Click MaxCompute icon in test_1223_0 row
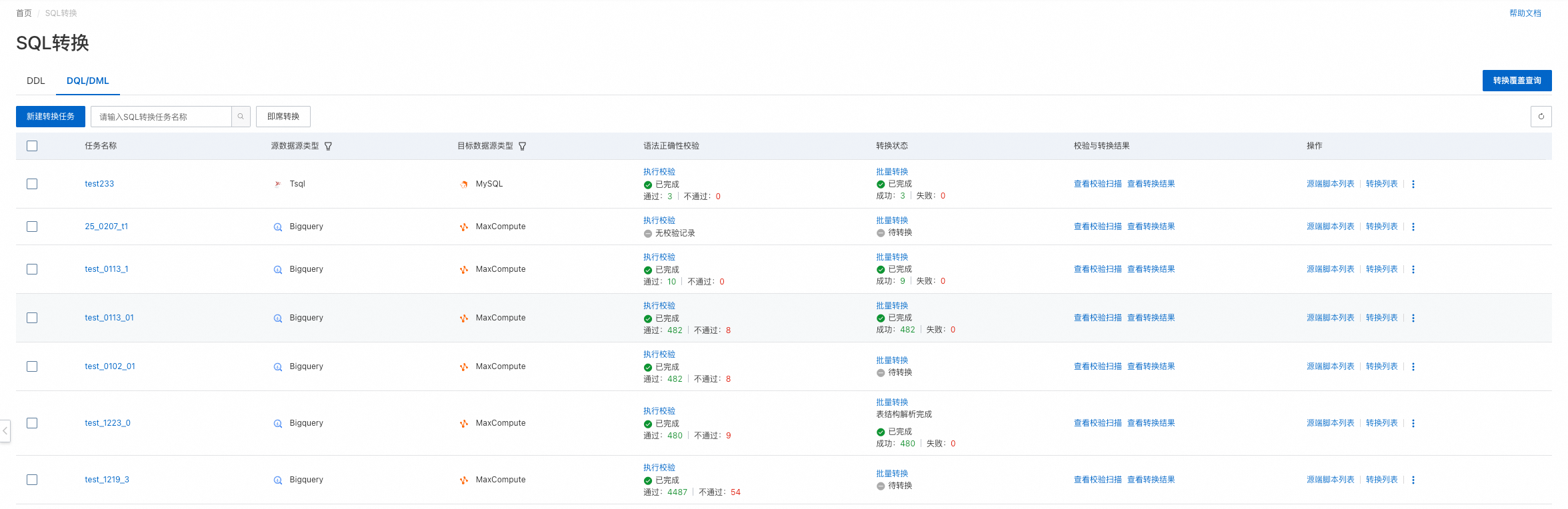The height and width of the screenshot is (509, 1568). [464, 423]
